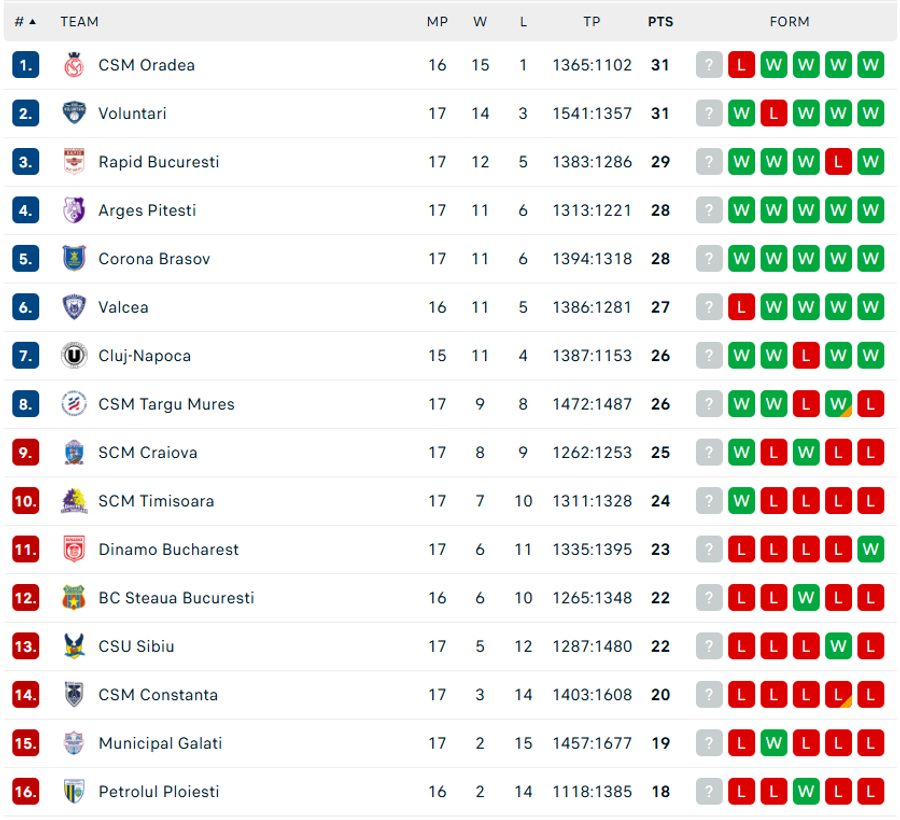Click the BC Steaua Bucuresti crest
This screenshot has height=820, width=900.
[x=73, y=598]
